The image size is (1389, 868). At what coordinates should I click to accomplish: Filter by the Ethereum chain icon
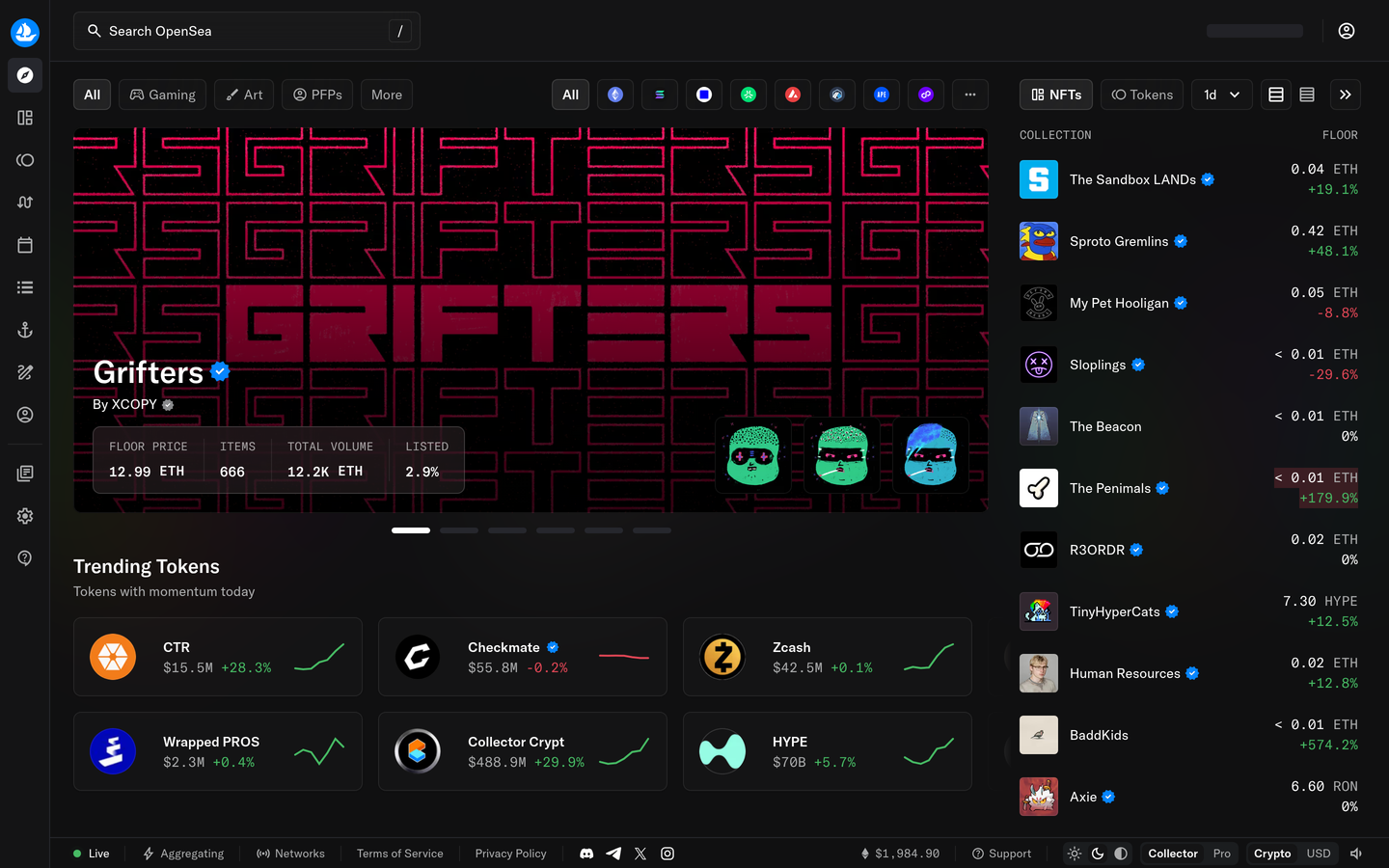click(x=615, y=95)
